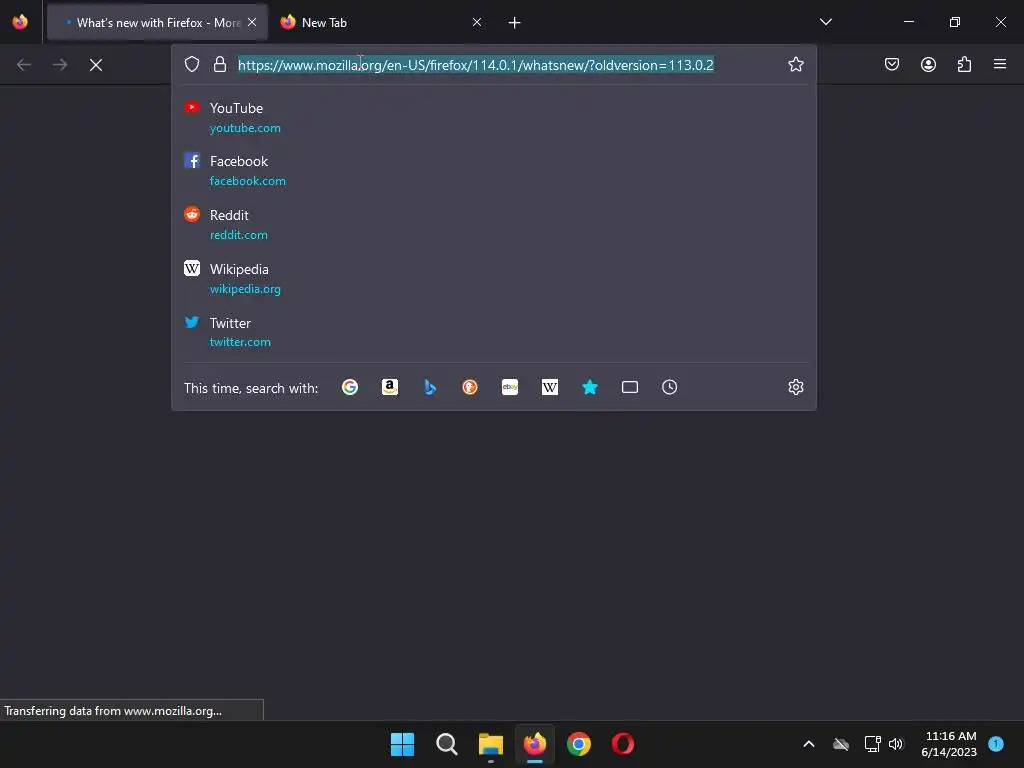
Task: Search with Wikipedia one-off icon
Action: click(x=550, y=387)
